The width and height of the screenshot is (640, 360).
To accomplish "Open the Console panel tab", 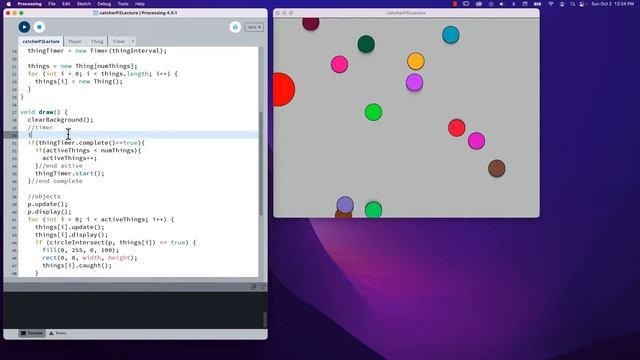I will (x=32, y=333).
